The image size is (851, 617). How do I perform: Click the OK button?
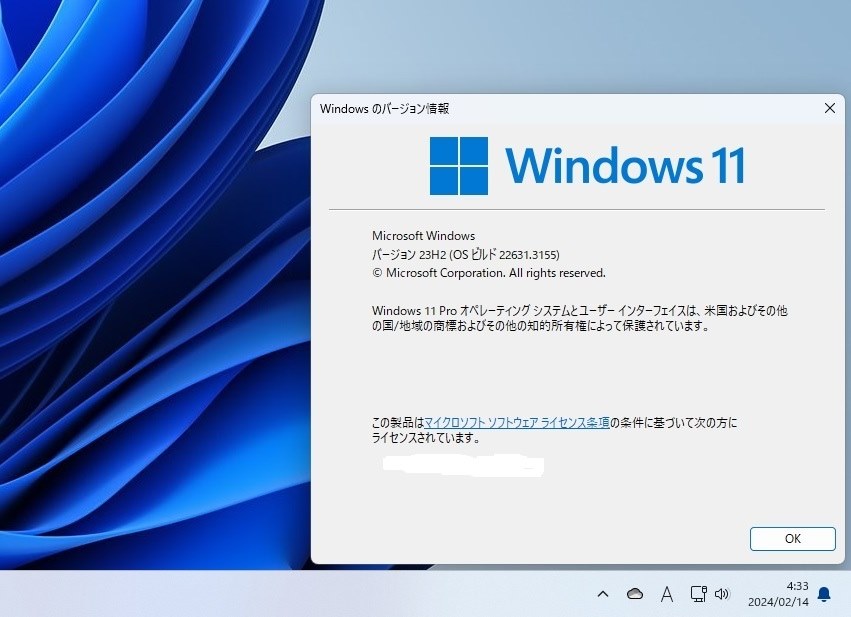click(x=791, y=539)
